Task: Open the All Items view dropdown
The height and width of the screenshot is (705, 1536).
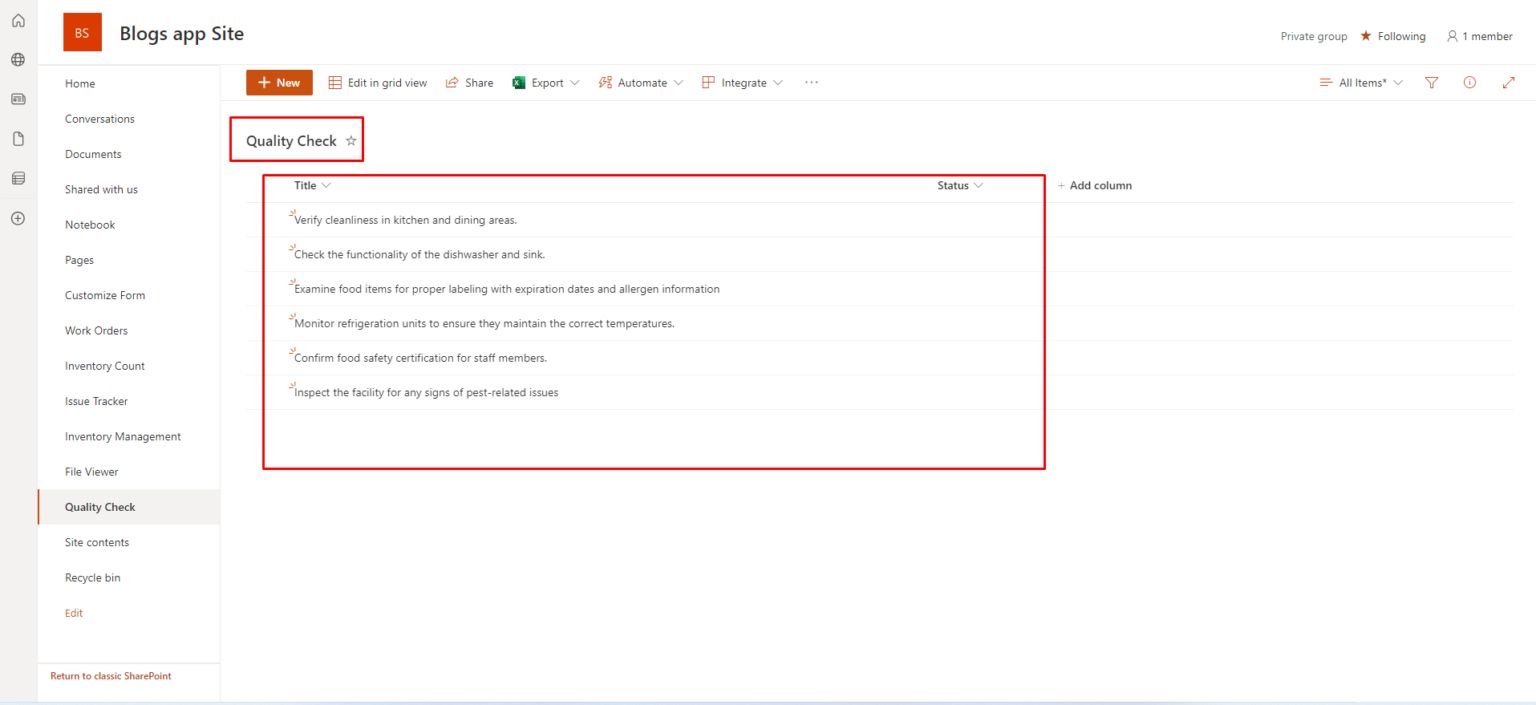Action: (1360, 82)
